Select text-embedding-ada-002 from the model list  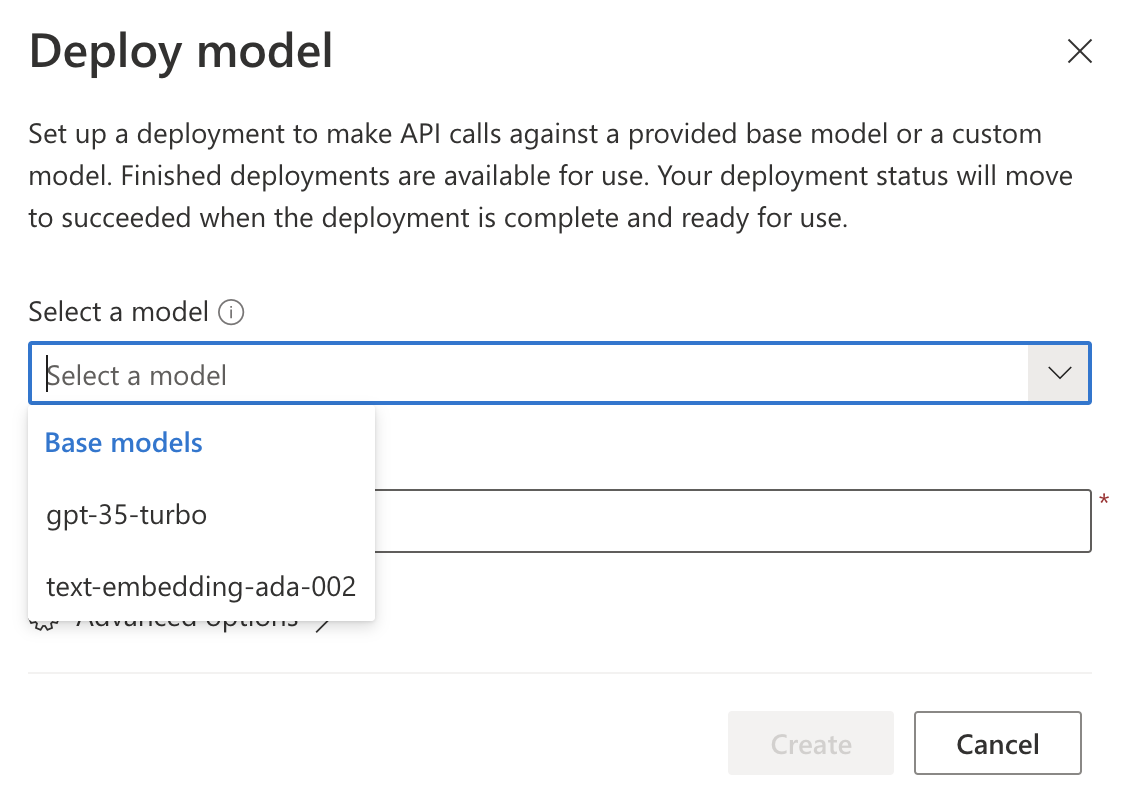click(x=200, y=586)
